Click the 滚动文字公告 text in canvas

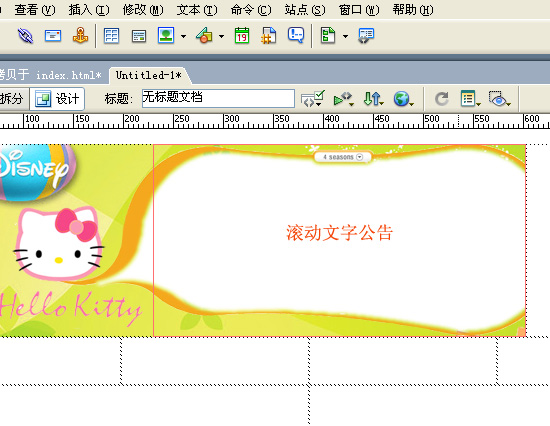(340, 233)
